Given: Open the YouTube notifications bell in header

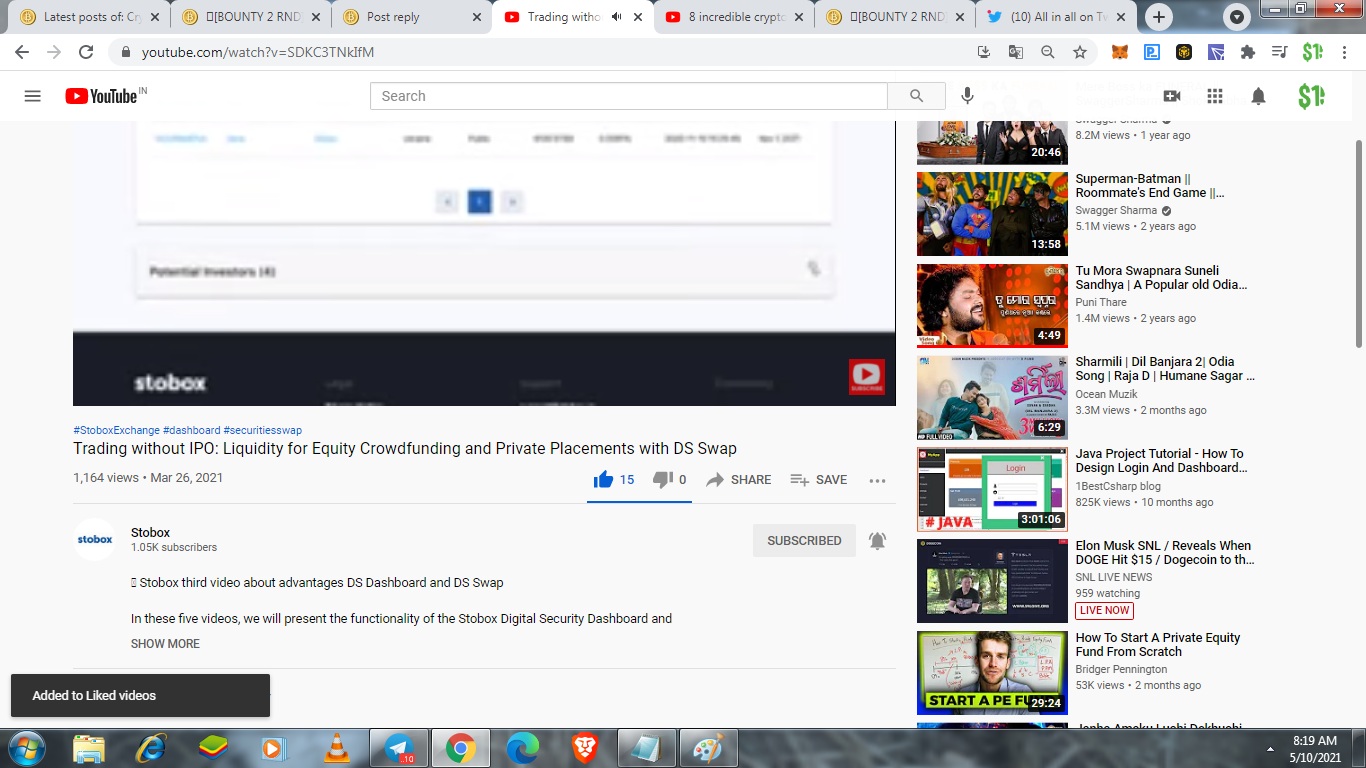Looking at the screenshot, I should [1258, 96].
